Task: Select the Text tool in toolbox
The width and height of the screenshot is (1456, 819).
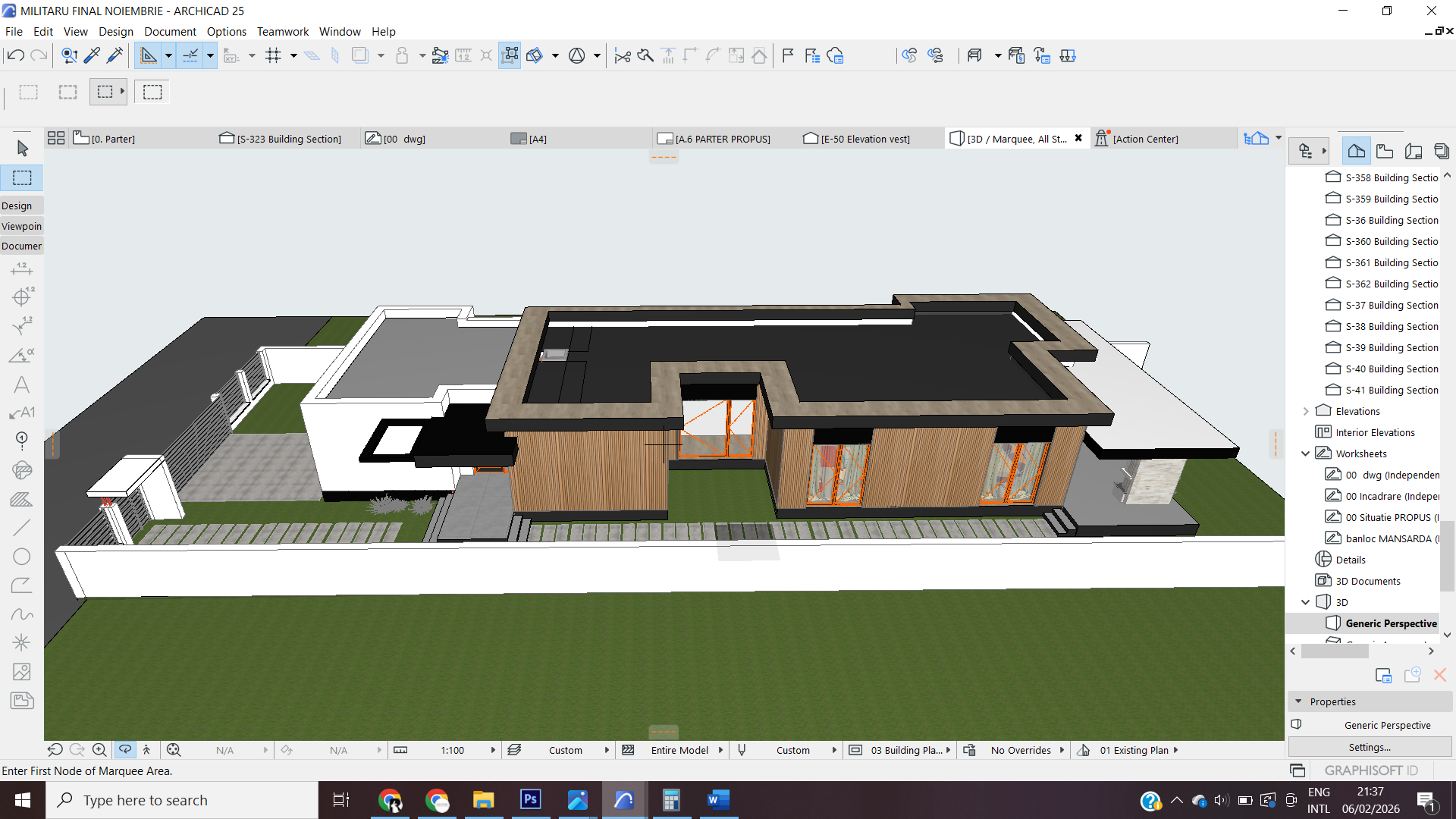Action: click(21, 384)
